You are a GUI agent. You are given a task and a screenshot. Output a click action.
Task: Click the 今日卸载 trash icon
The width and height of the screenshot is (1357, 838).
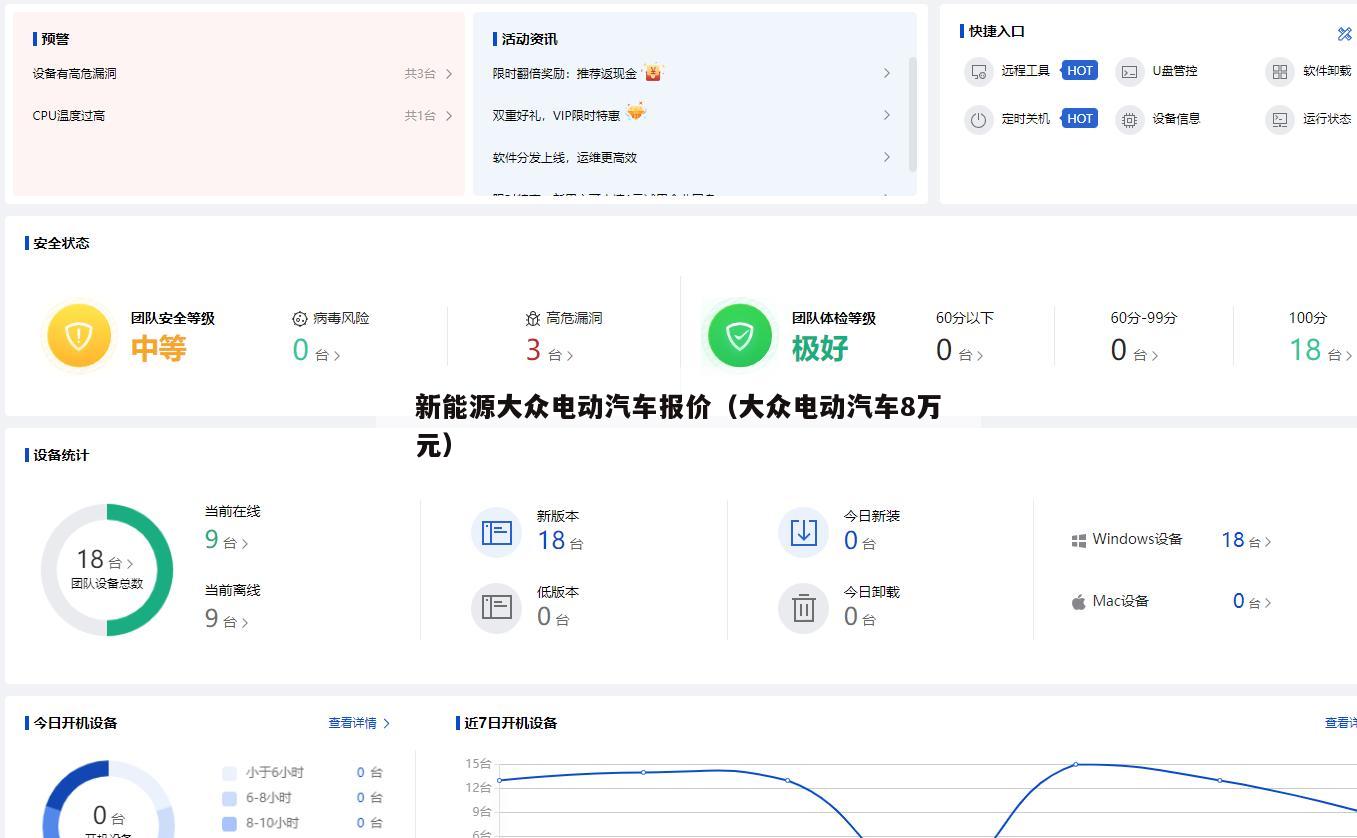(x=803, y=607)
